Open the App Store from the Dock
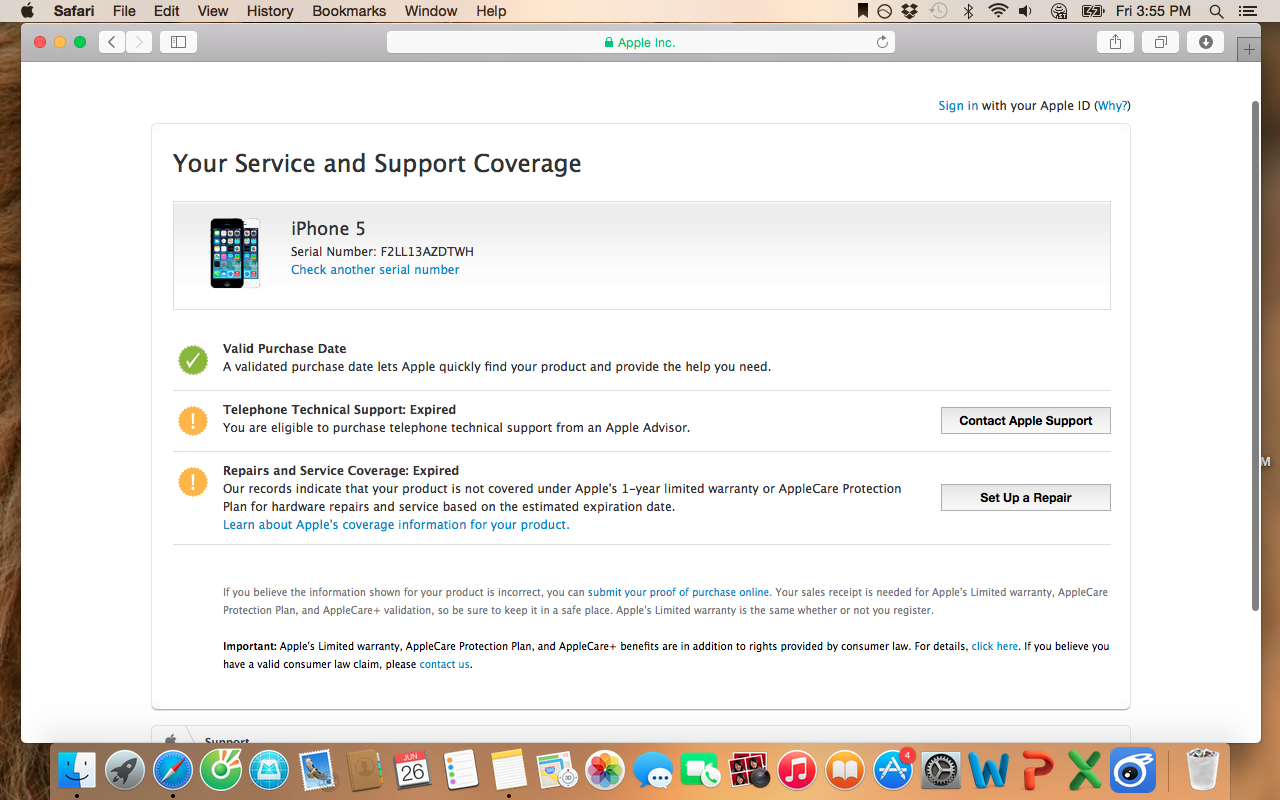This screenshot has height=800, width=1280. (x=893, y=771)
